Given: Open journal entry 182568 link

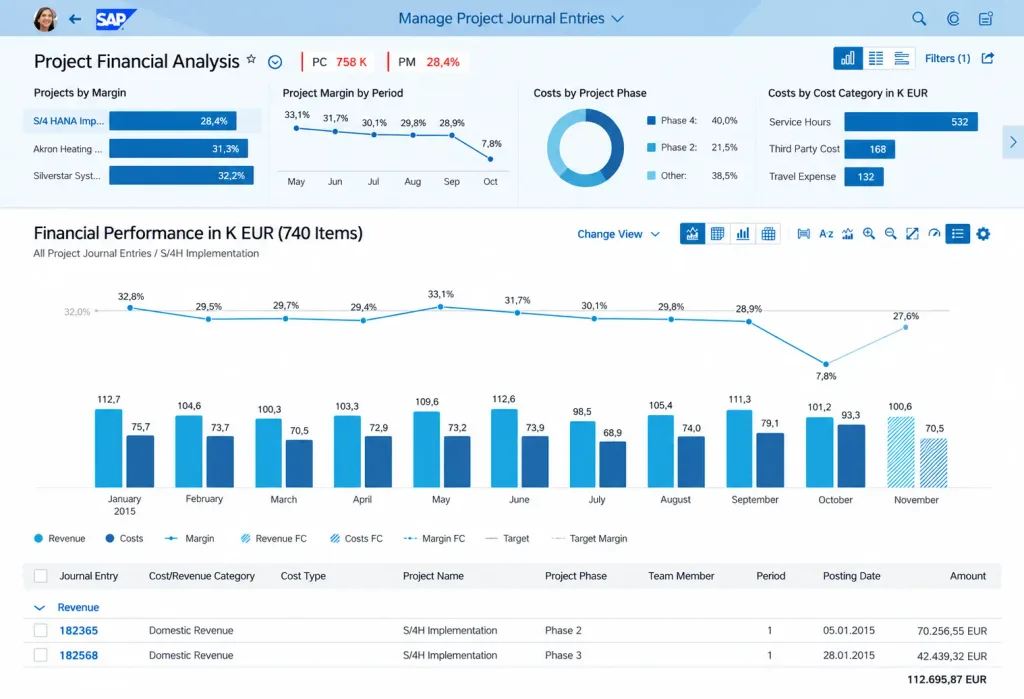Looking at the screenshot, I should click(78, 655).
